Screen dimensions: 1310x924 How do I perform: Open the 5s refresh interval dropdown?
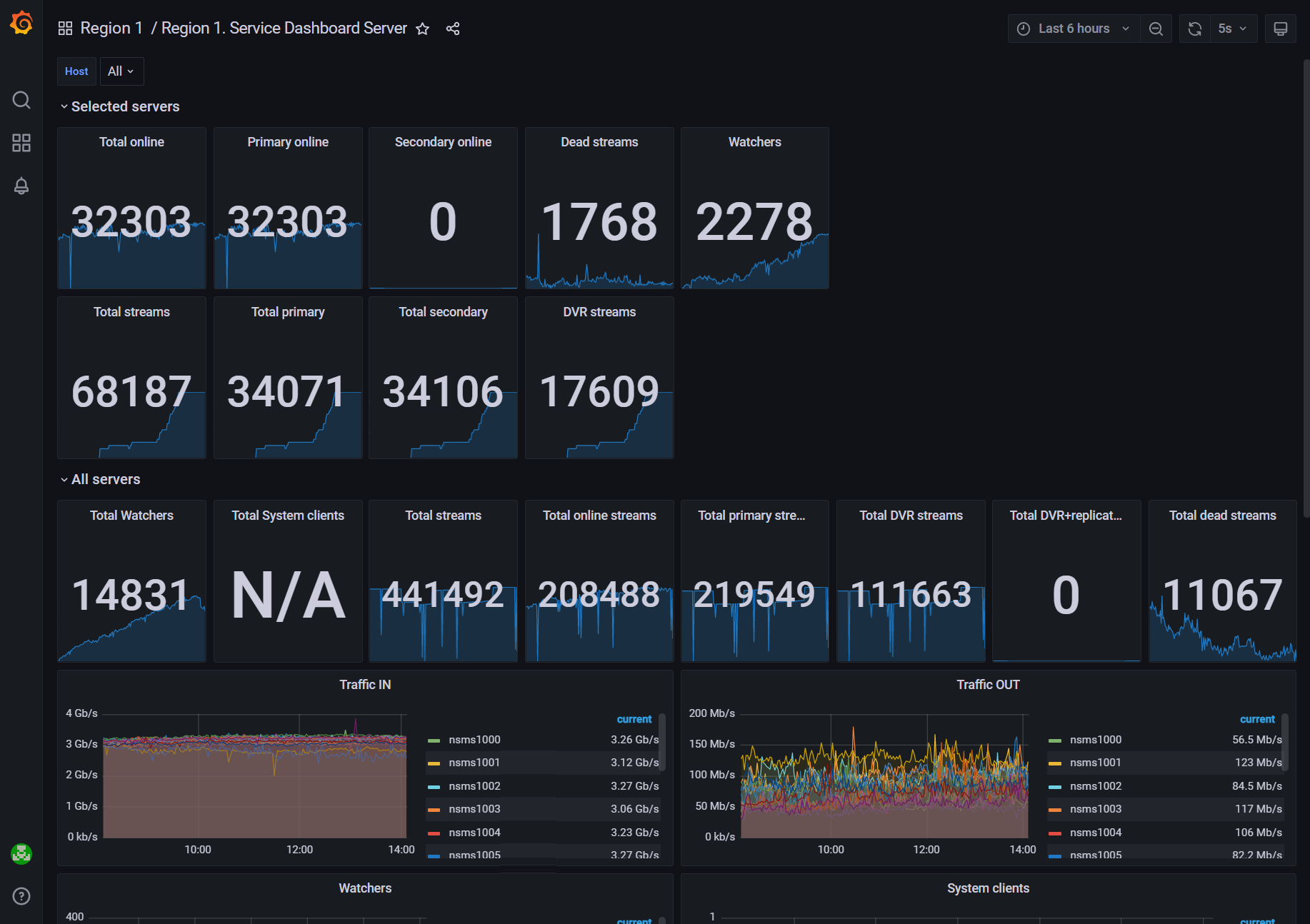[1234, 29]
